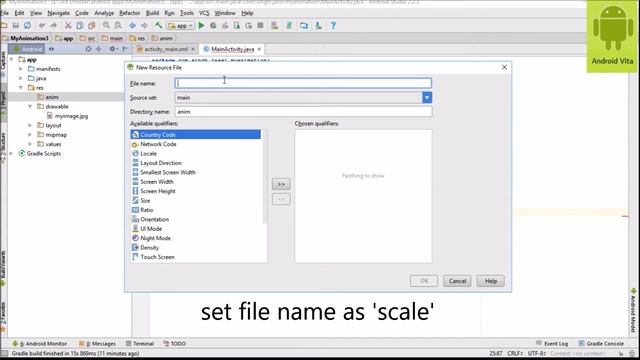Click the Directory name input field
This screenshot has width=640, height=360.
click(x=303, y=111)
